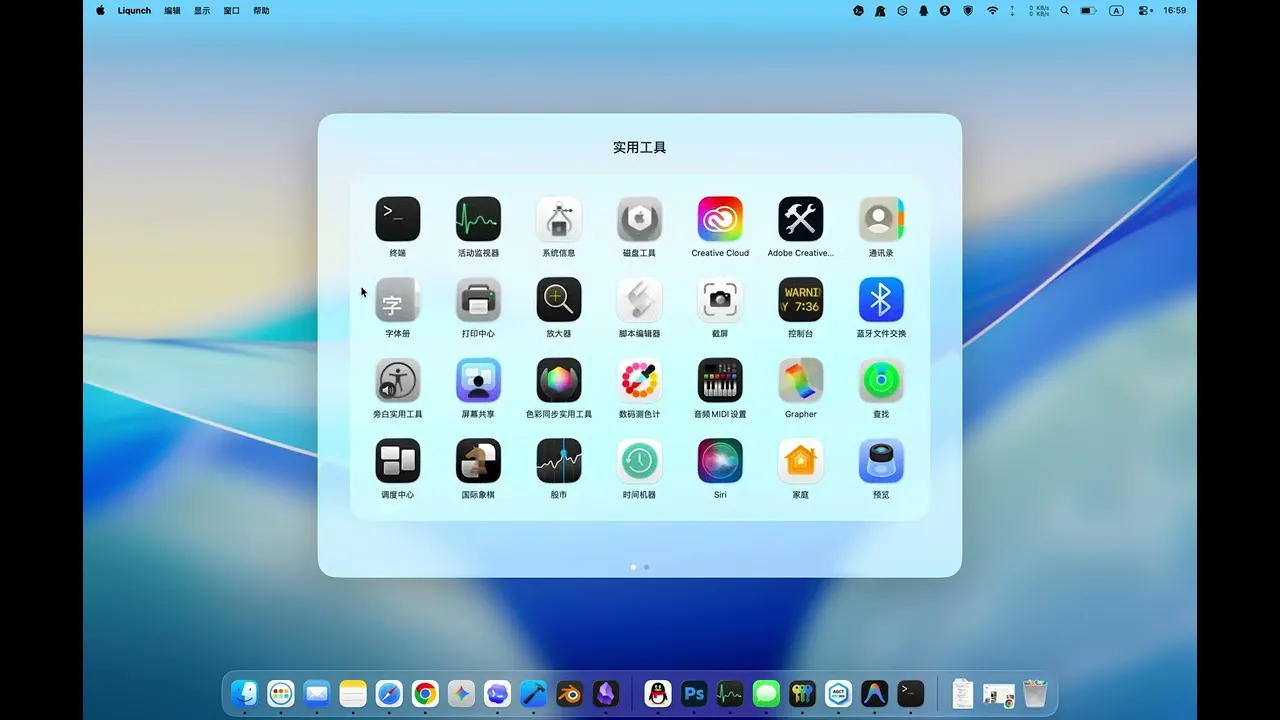Open the 帮助 menu

tap(261, 10)
